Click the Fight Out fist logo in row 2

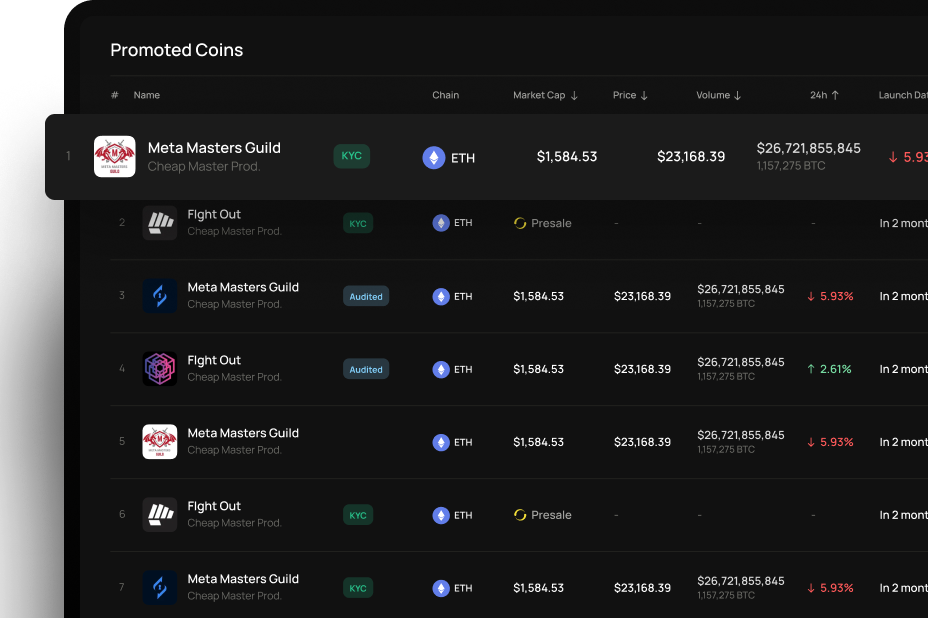tap(160, 223)
